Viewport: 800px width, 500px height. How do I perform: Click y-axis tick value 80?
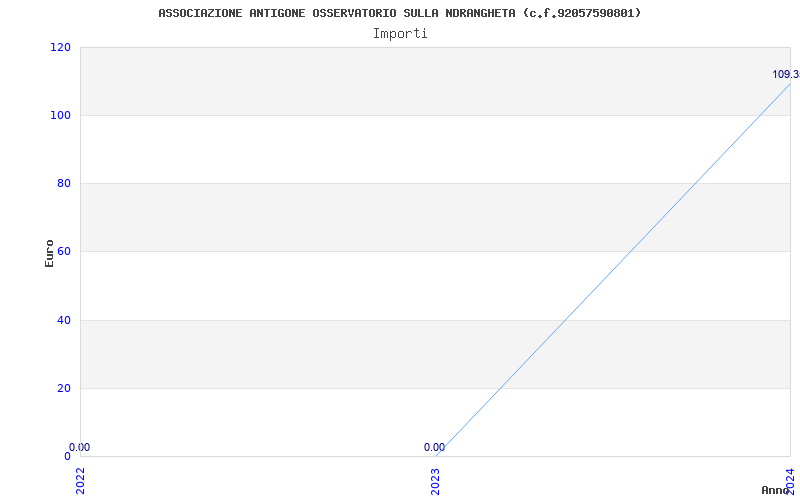(x=63, y=183)
